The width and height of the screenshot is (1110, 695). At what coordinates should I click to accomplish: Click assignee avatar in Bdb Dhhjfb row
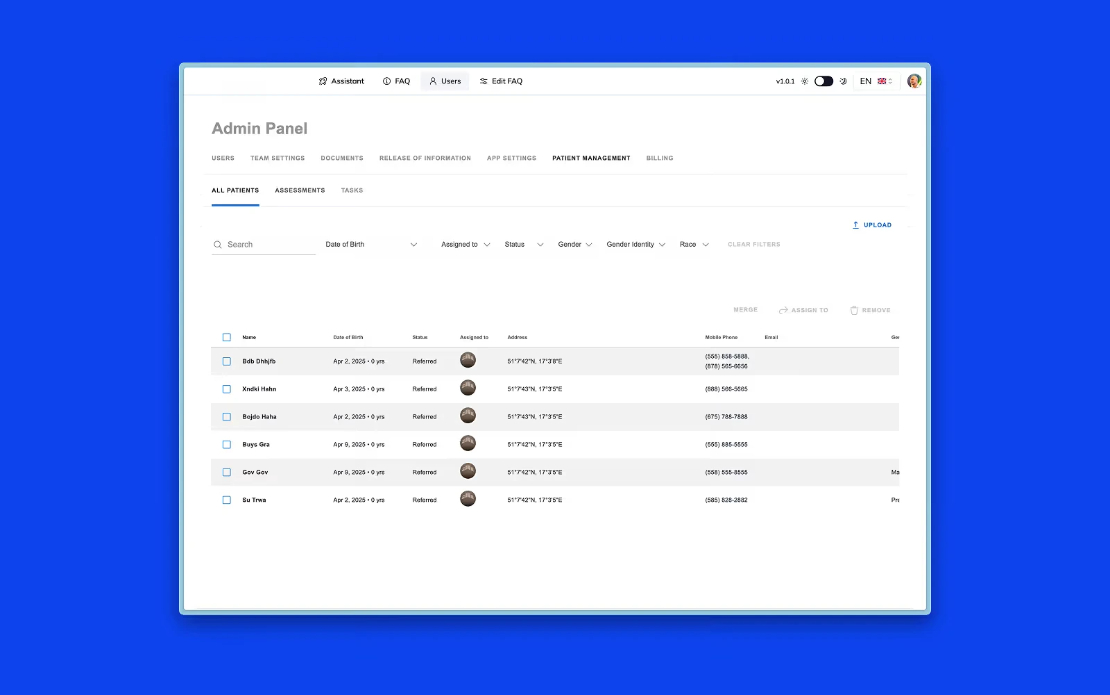coord(468,360)
